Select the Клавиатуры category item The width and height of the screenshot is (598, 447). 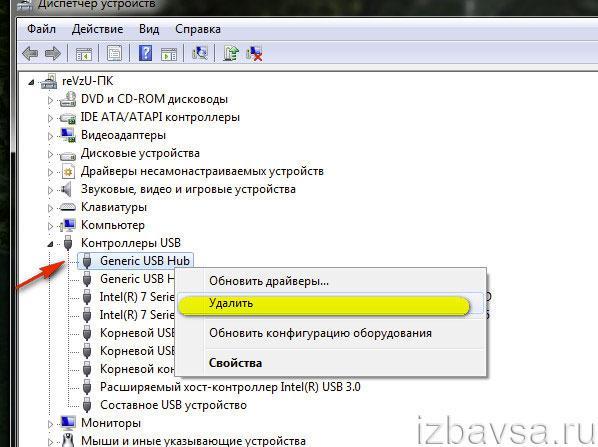click(114, 207)
